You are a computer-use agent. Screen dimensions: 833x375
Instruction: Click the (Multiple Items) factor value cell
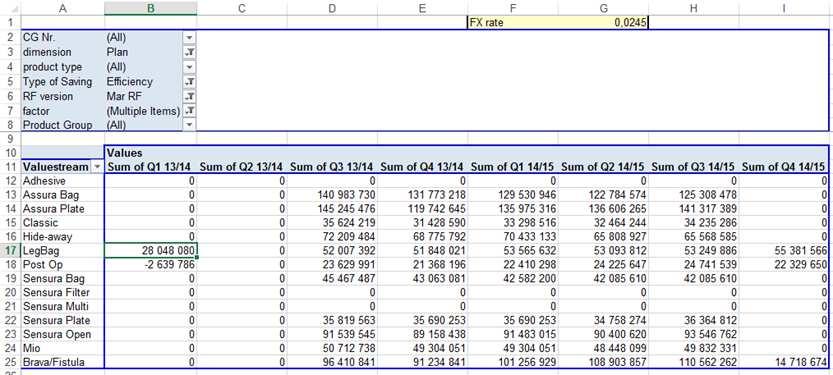144,110
